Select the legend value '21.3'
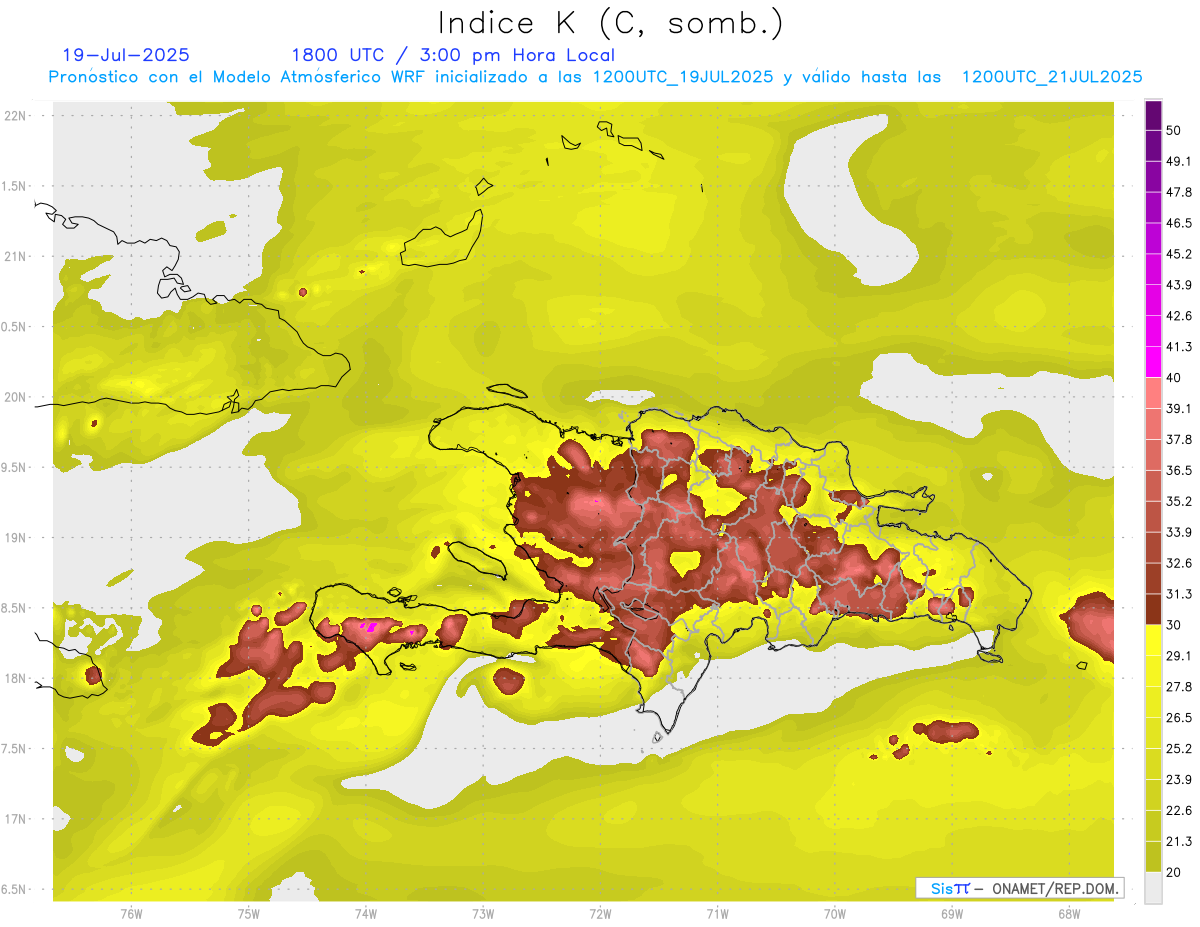1200x927 pixels. pos(1179,841)
